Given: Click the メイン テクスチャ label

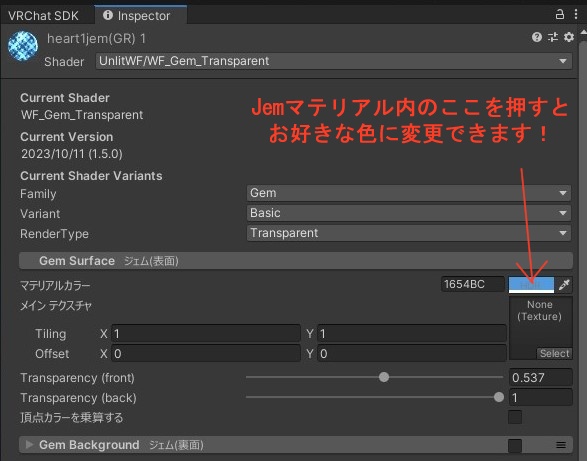Looking at the screenshot, I should (x=56, y=306).
